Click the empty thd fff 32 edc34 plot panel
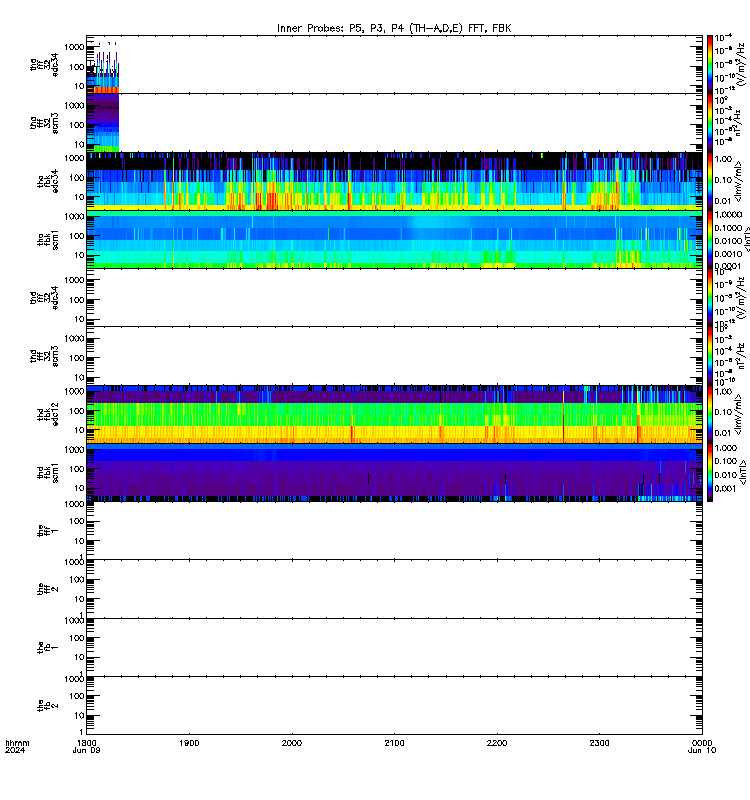This screenshot has width=750, height=800. pos(394,297)
